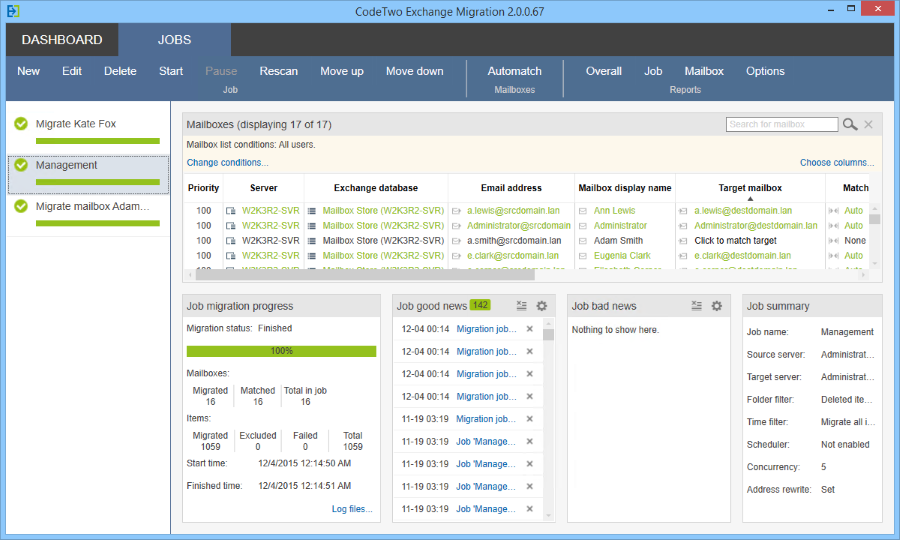Start the selected job
This screenshot has width=900, height=540.
(171, 71)
